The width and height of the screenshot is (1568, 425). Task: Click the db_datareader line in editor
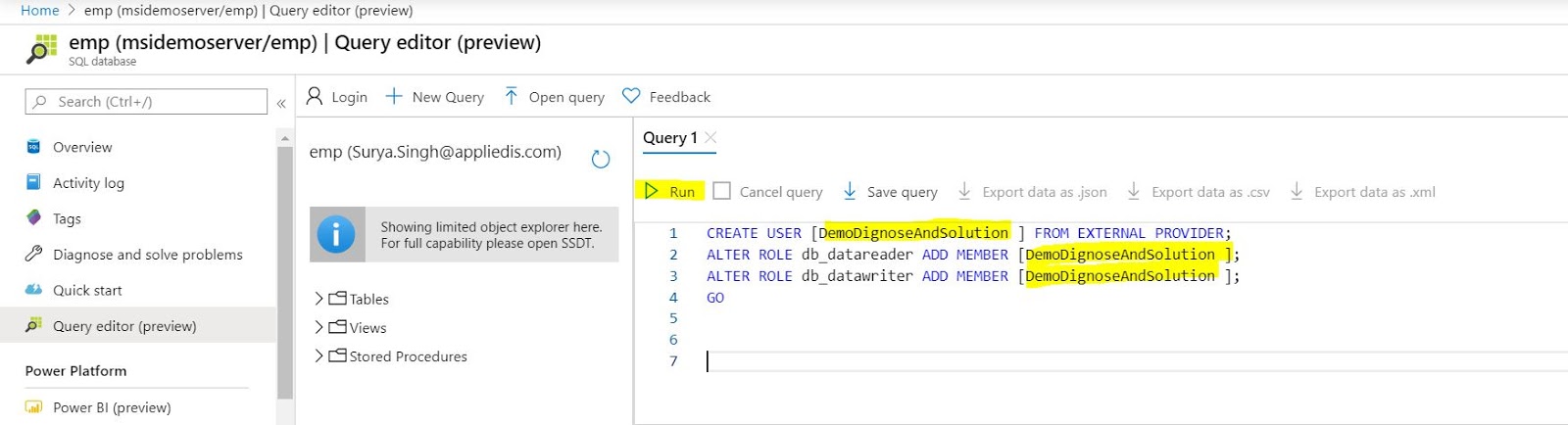pos(973,255)
